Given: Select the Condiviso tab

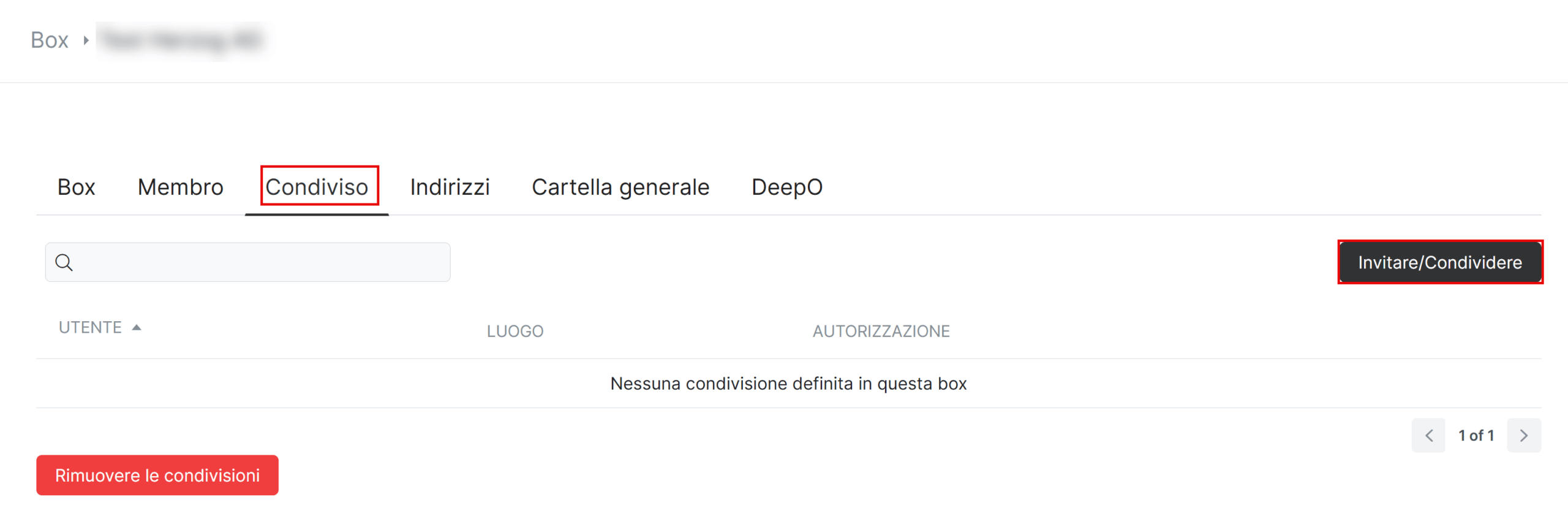Looking at the screenshot, I should click(x=317, y=187).
